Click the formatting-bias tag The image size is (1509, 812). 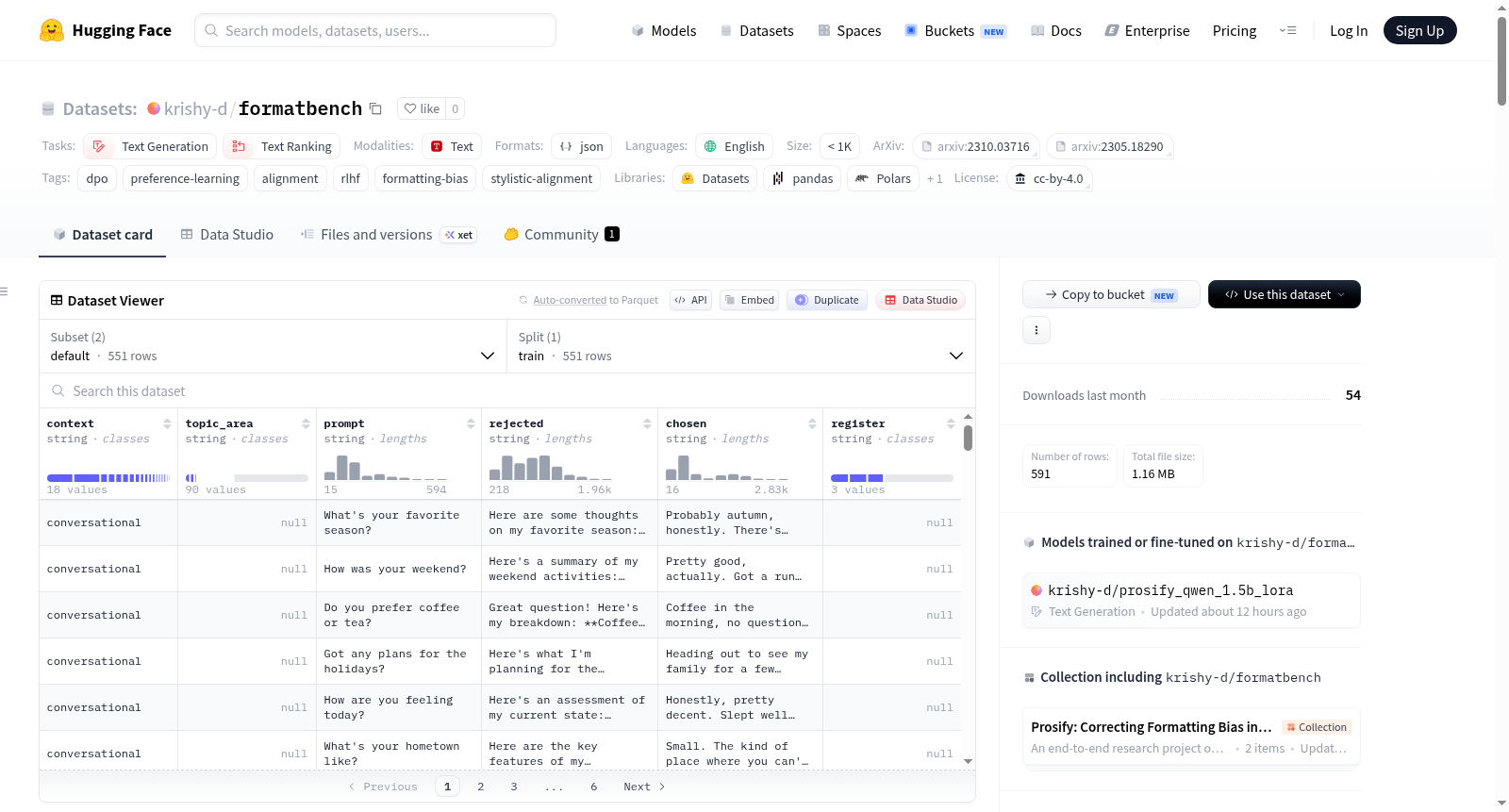click(425, 178)
